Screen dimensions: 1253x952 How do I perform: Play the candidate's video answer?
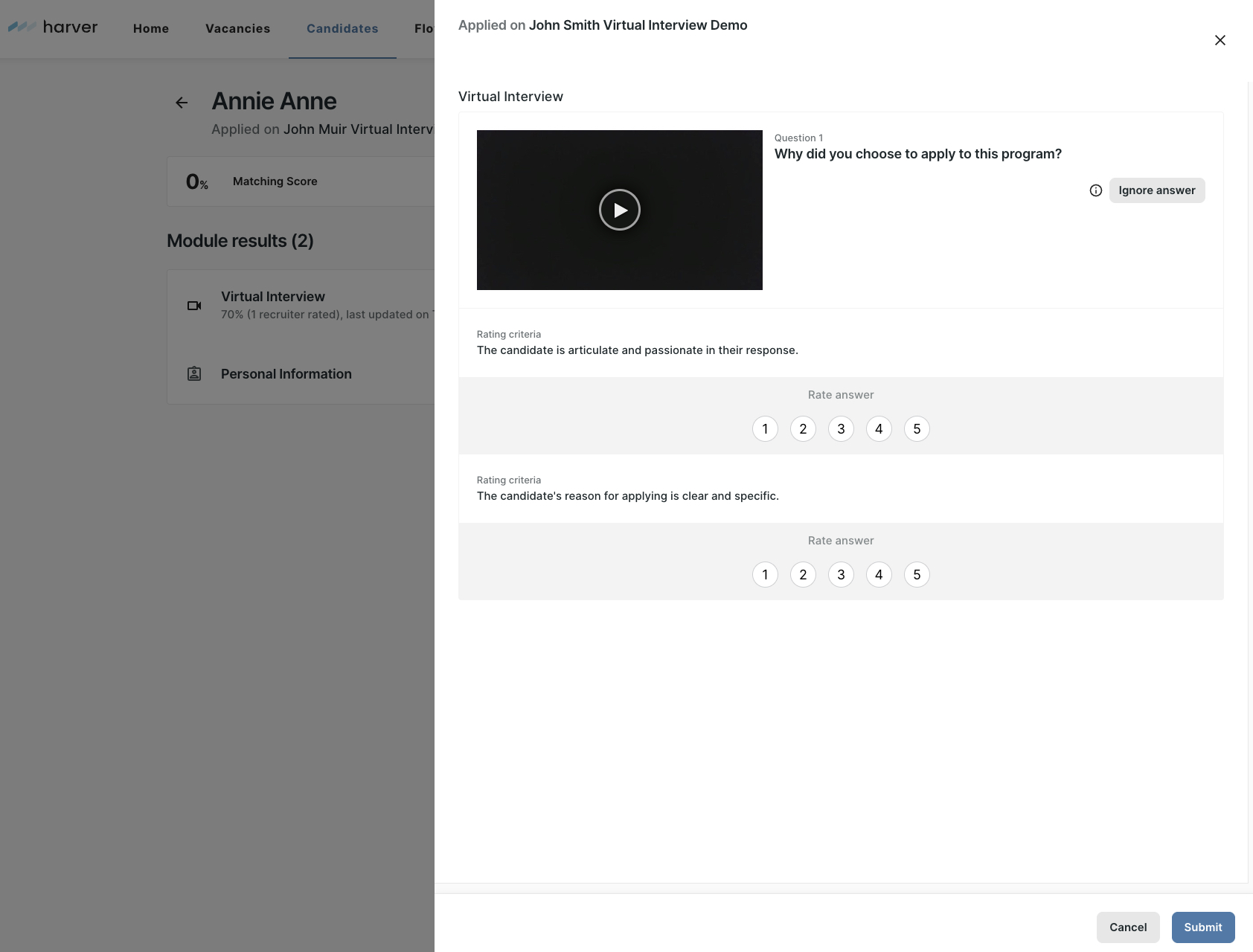pos(619,210)
